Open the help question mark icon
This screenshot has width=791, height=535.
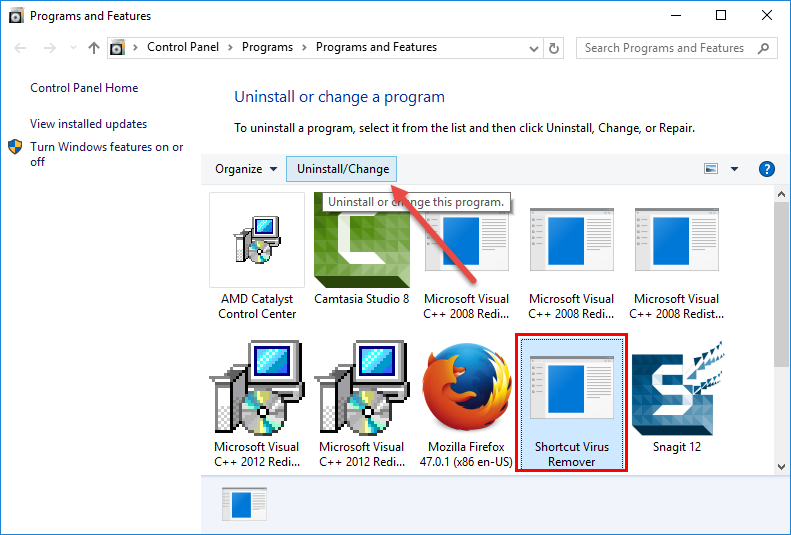(766, 169)
